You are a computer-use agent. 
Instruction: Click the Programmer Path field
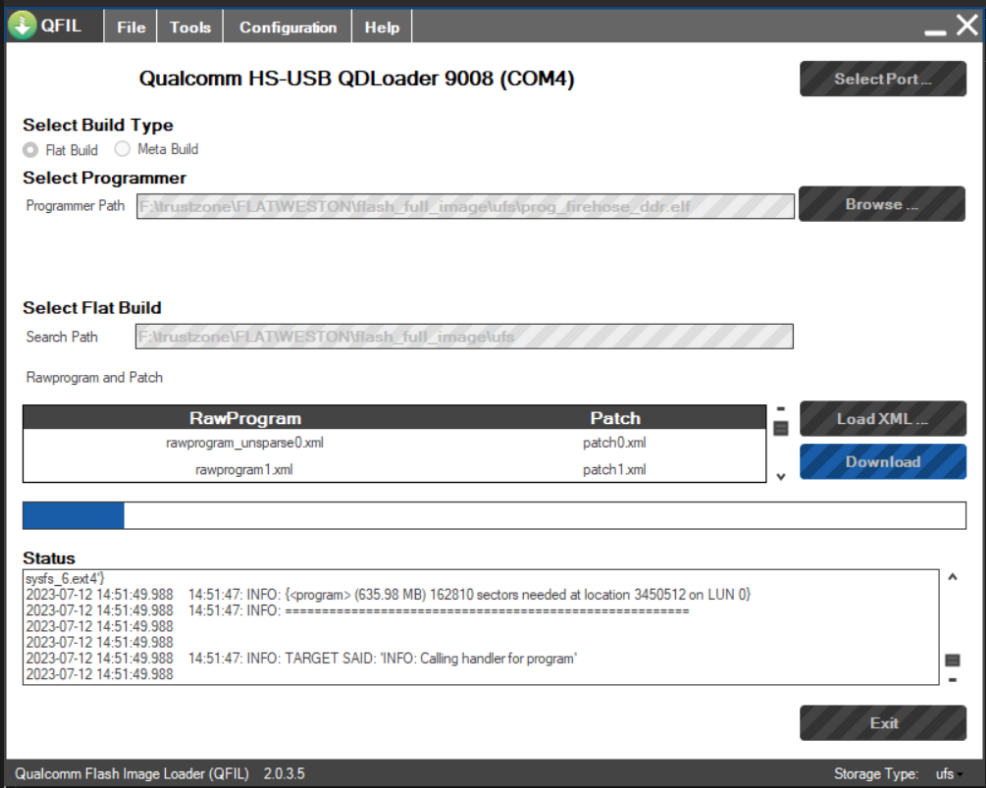click(x=465, y=206)
